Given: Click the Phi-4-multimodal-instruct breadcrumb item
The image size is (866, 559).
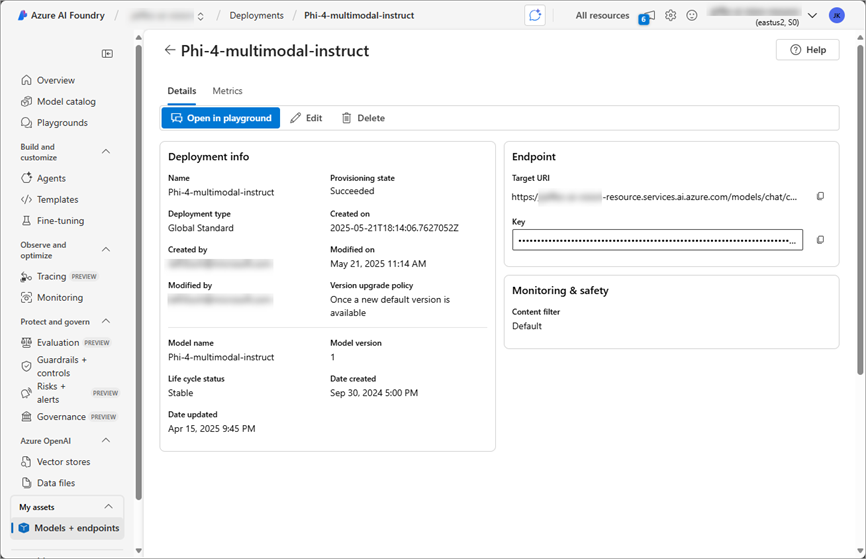Looking at the screenshot, I should [x=359, y=15].
